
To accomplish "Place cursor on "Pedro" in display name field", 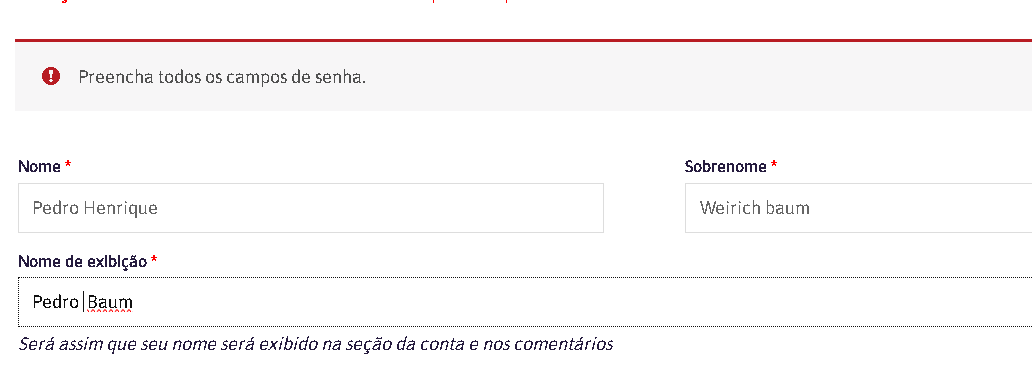I will (56, 302).
